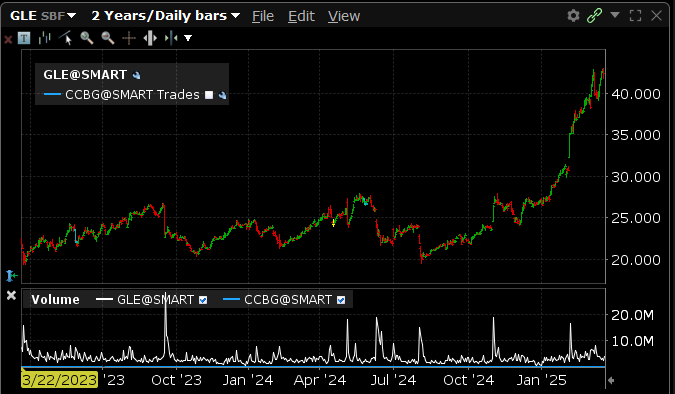Click the compress bars spacing icon
The width and height of the screenshot is (675, 394).
(171, 38)
